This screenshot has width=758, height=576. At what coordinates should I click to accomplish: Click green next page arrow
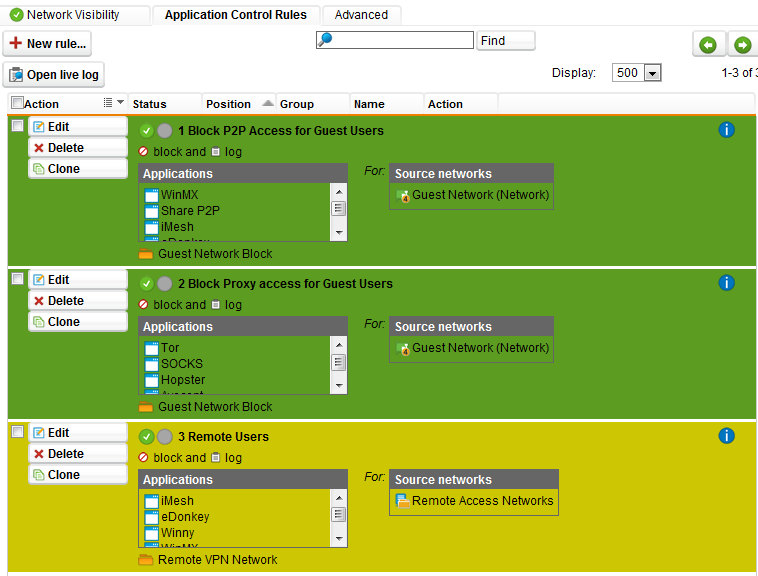pos(742,45)
